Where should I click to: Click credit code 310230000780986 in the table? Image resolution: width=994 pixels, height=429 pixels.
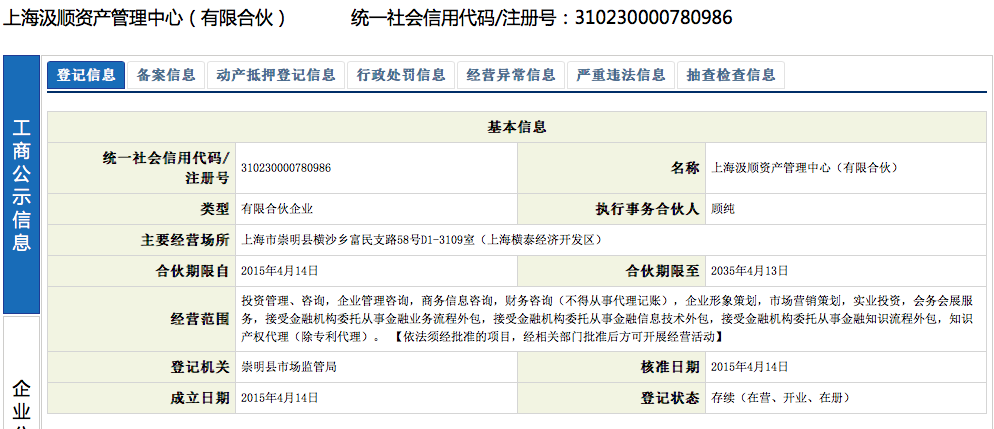[286, 167]
